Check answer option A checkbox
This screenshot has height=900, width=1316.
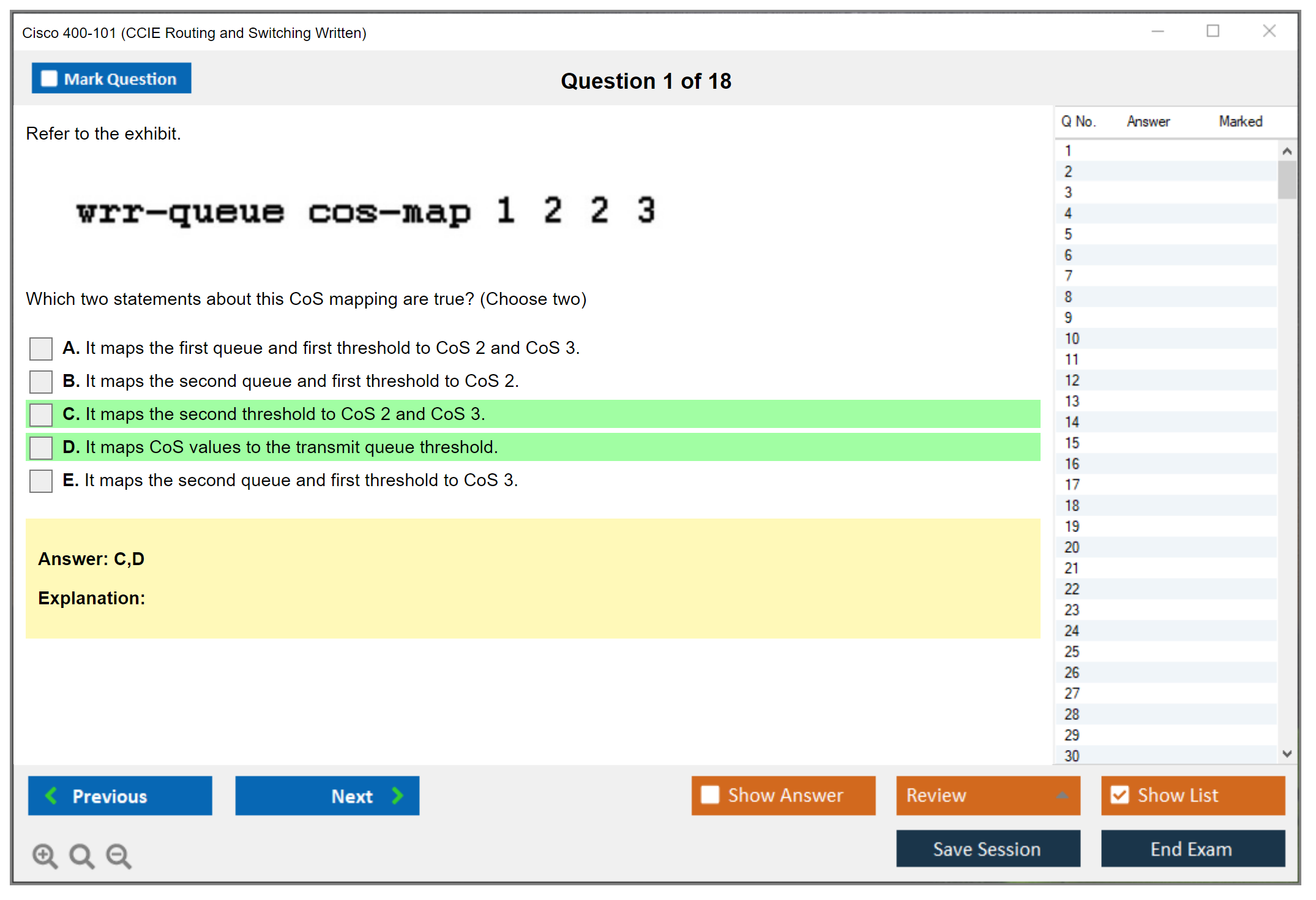click(41, 348)
